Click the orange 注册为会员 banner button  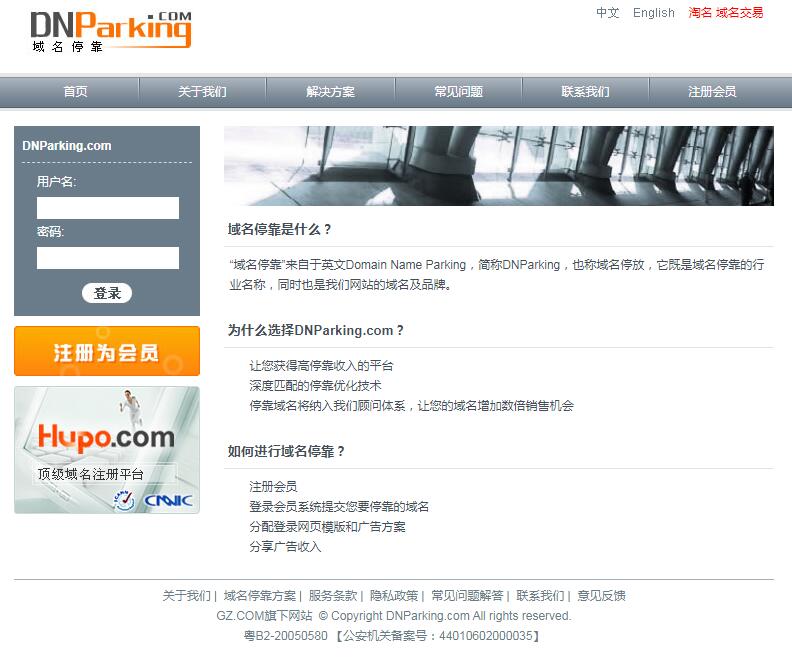click(107, 351)
